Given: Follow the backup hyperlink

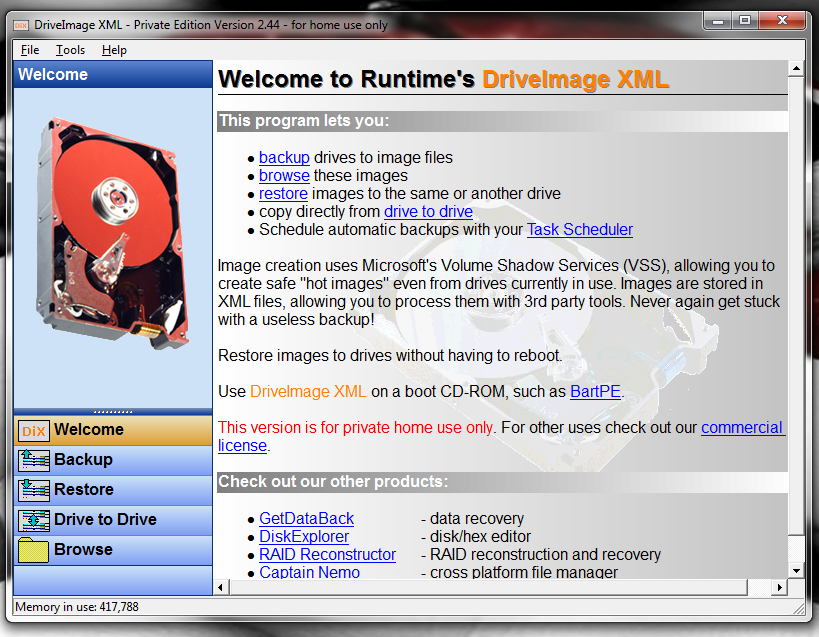Looking at the screenshot, I should 284,158.
